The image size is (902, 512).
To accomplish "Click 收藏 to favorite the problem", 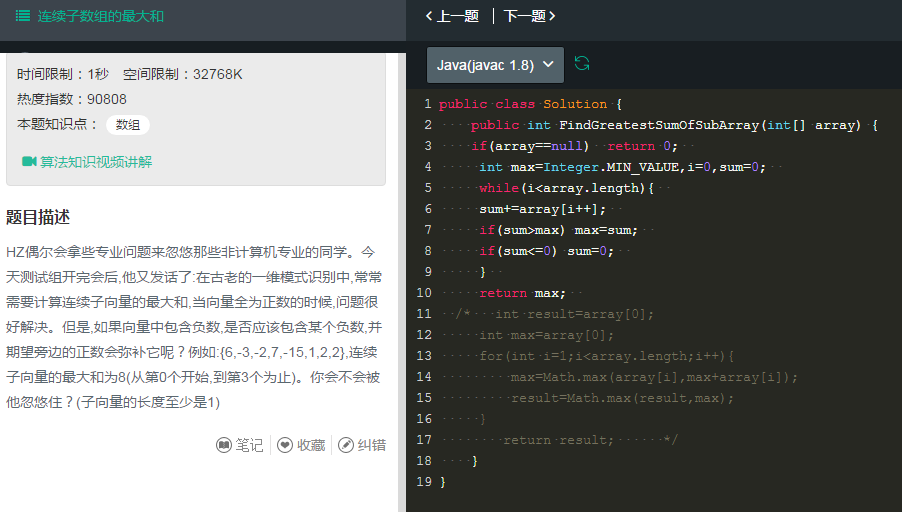I will pos(301,445).
